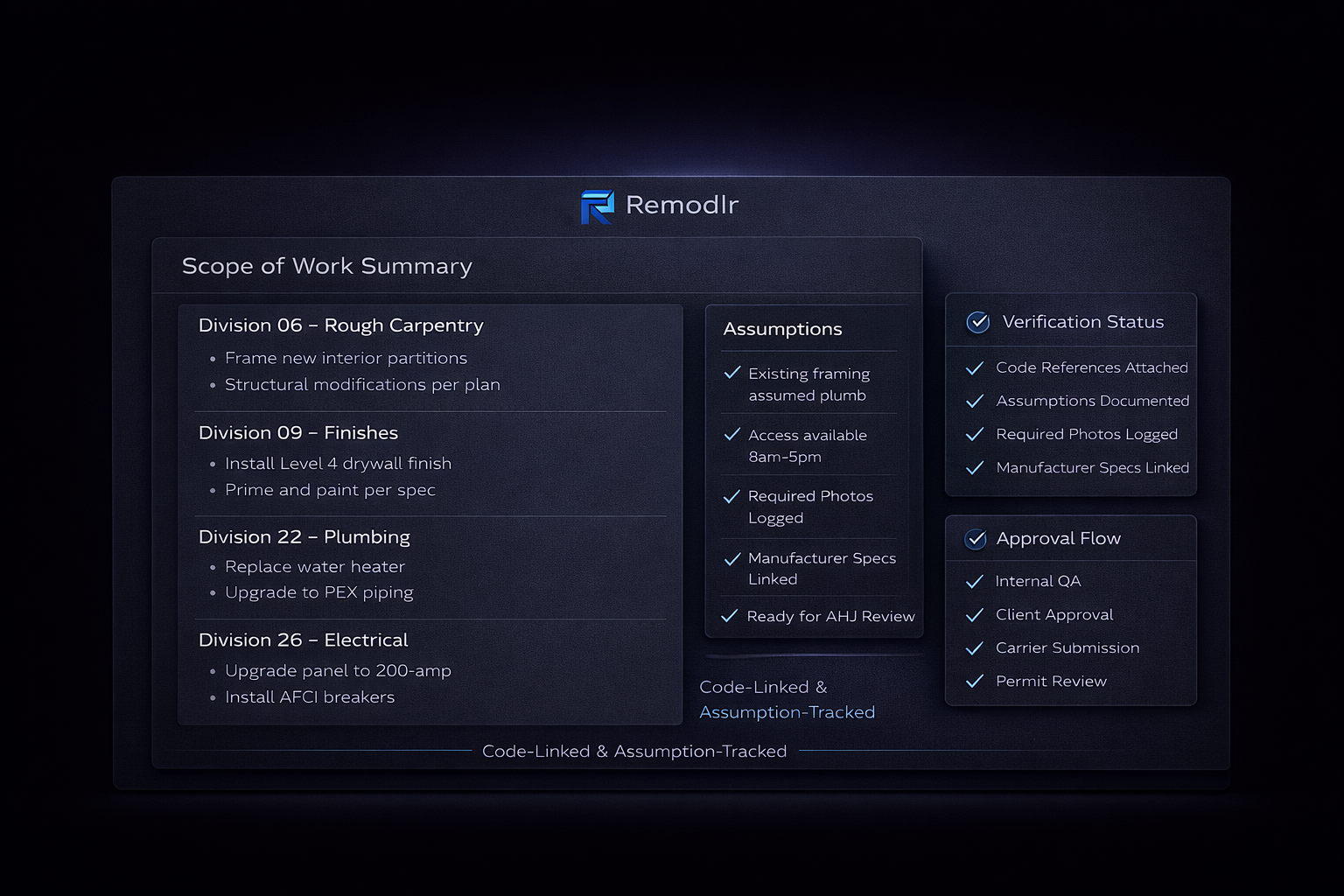This screenshot has height=896, width=1344.
Task: Click blue Assumption-Tracked link text
Action: [787, 713]
